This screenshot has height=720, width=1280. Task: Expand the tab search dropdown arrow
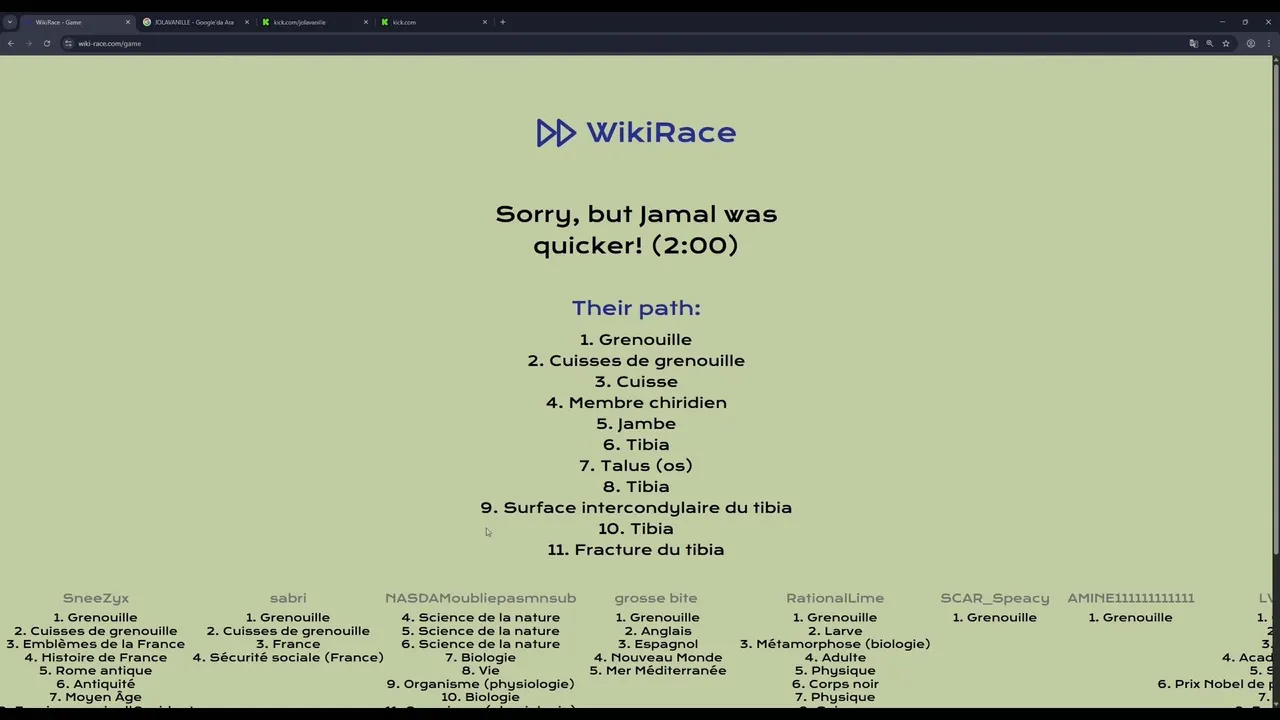(x=9, y=22)
